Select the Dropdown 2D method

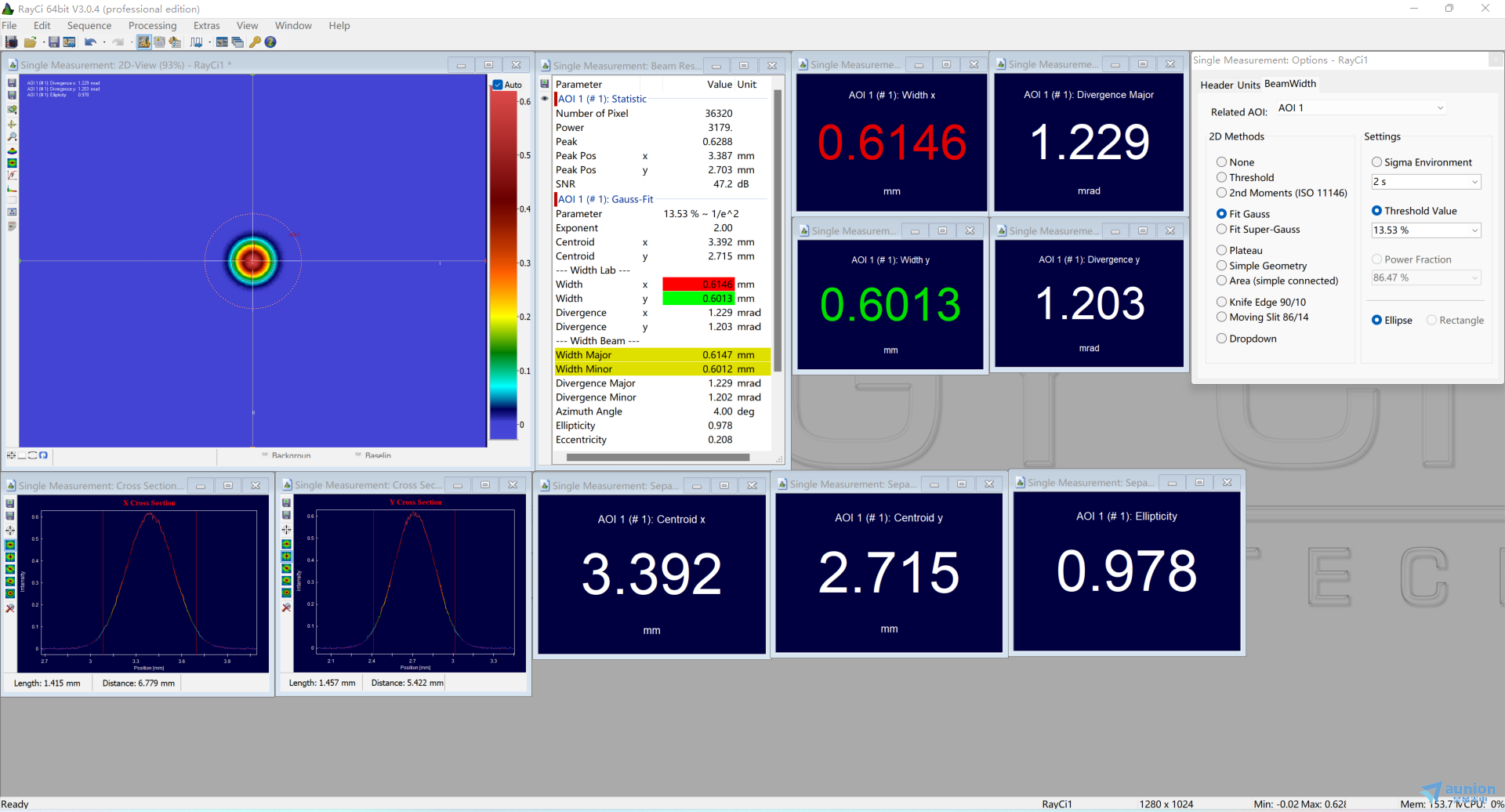(x=1221, y=339)
